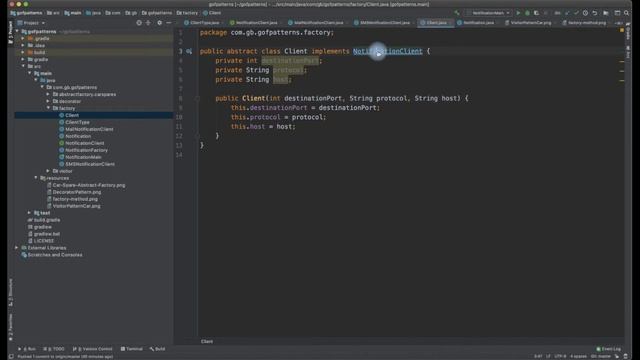This screenshot has width=640, height=360.
Task: Open the TODO tool window
Action: (54, 349)
